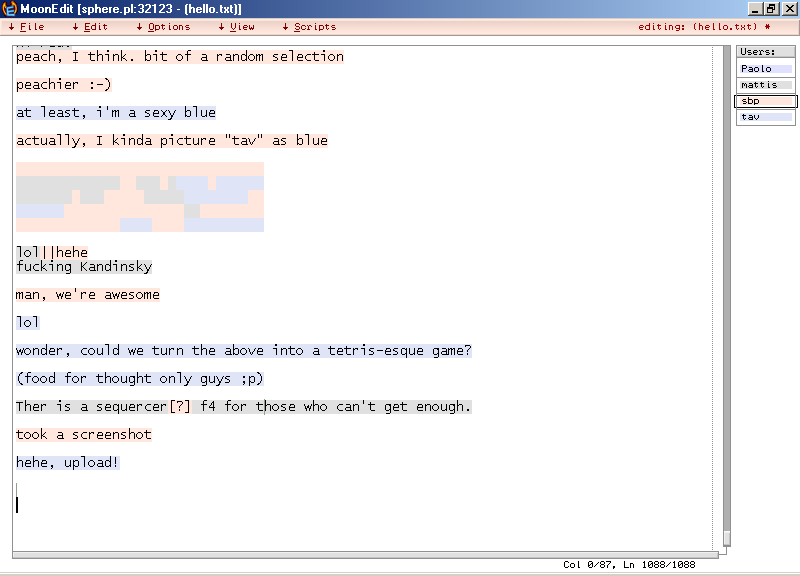
Task: Restore down the MoonEdit window
Action: 771,8
